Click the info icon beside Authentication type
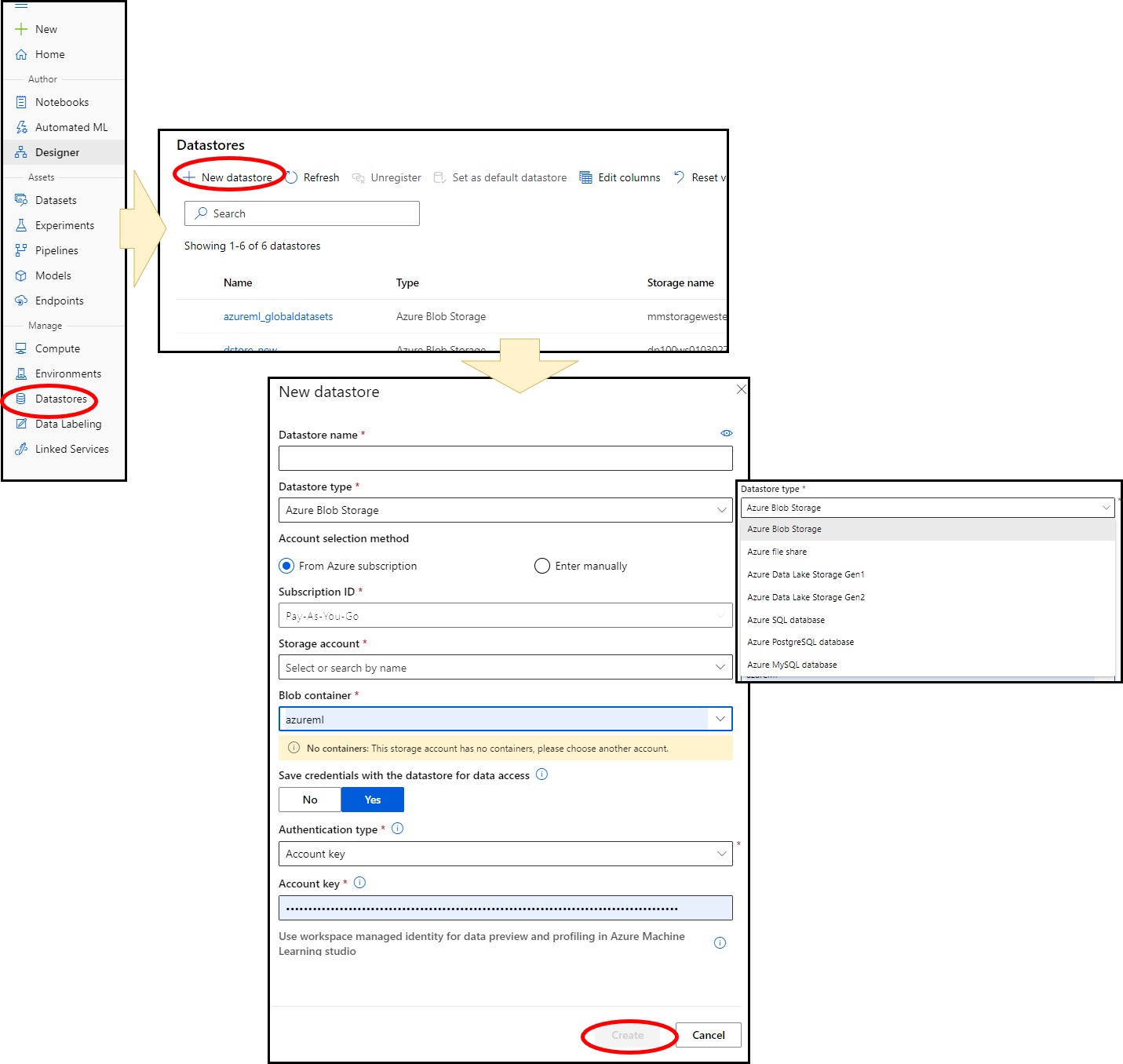This screenshot has width=1123, height=1064. (397, 829)
